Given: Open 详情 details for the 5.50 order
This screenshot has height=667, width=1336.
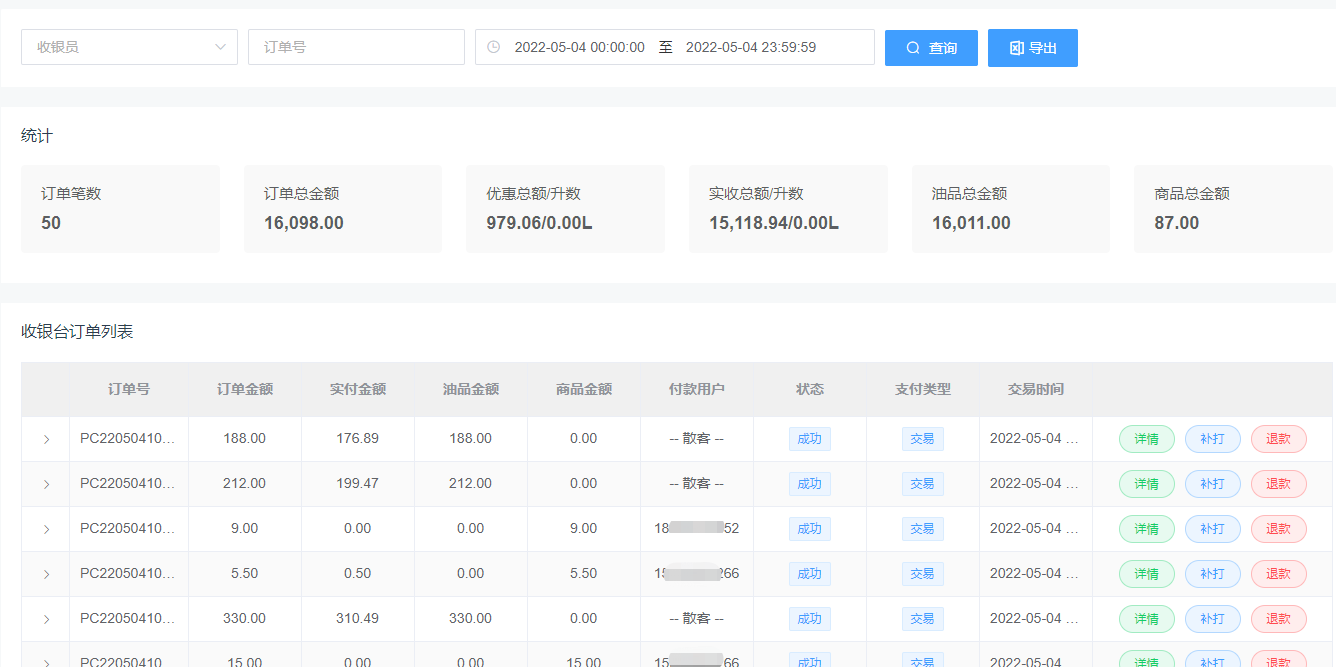Looking at the screenshot, I should [x=1147, y=574].
